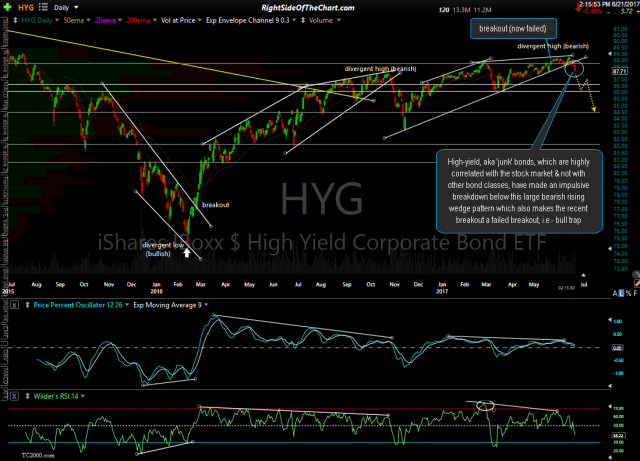The image size is (640, 461).
Task: Click the italic 120 value in header
Action: tap(444, 10)
